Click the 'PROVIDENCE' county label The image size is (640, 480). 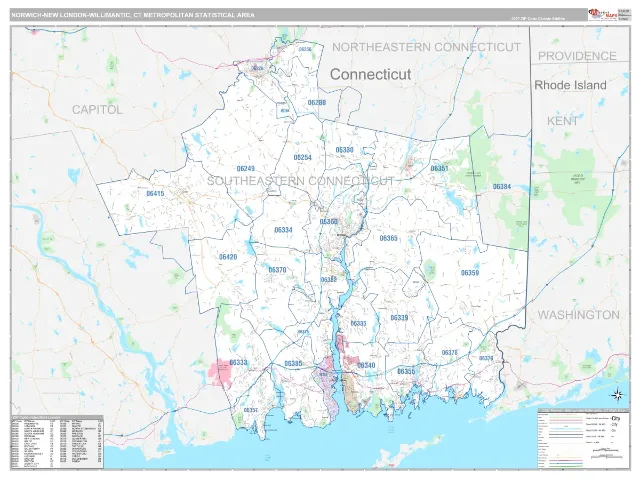click(577, 56)
